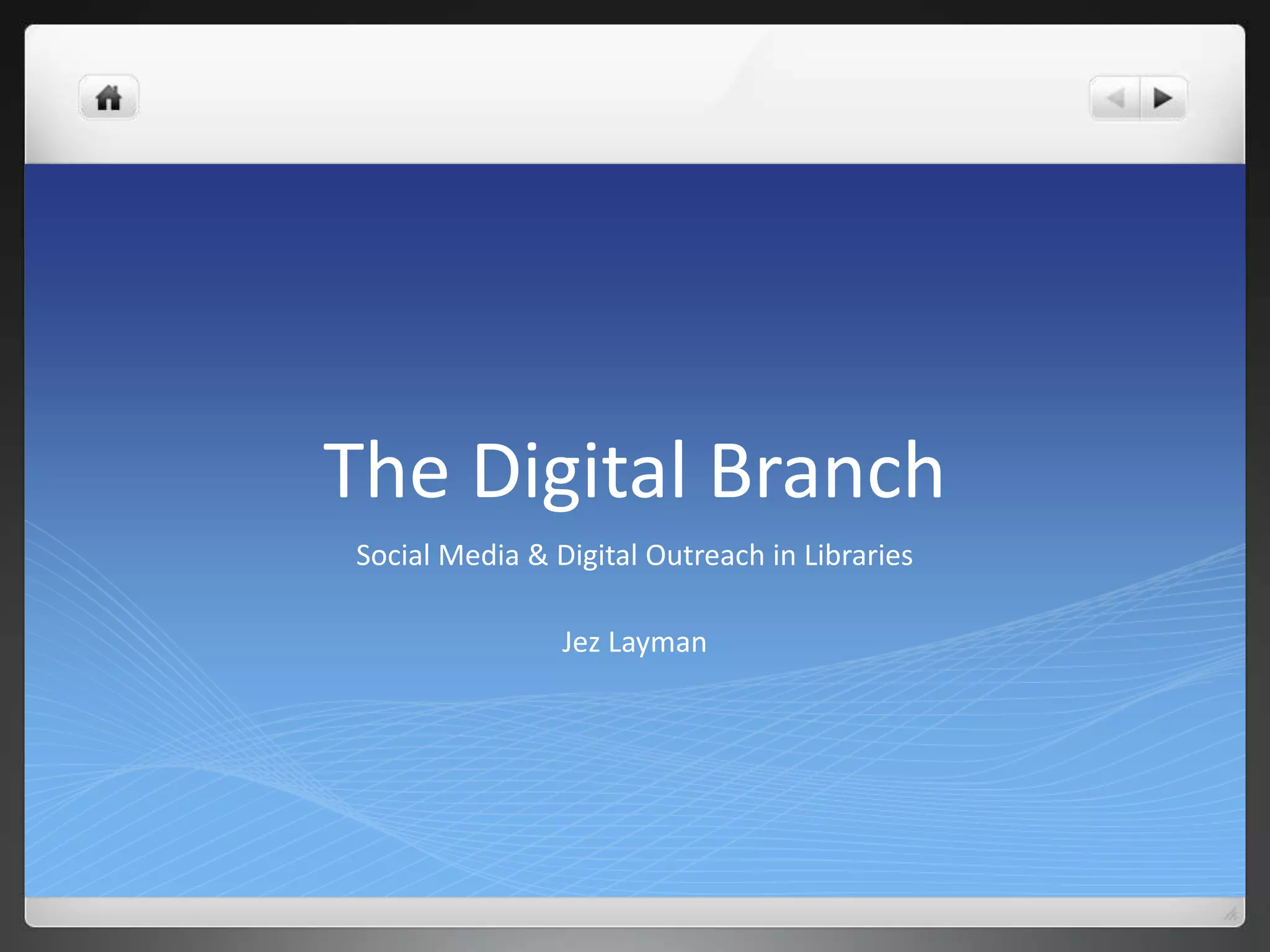Viewport: 1270px width, 952px height.
Task: Click the word 'Outreach' in the subtitle
Action: pyautogui.click(x=704, y=555)
